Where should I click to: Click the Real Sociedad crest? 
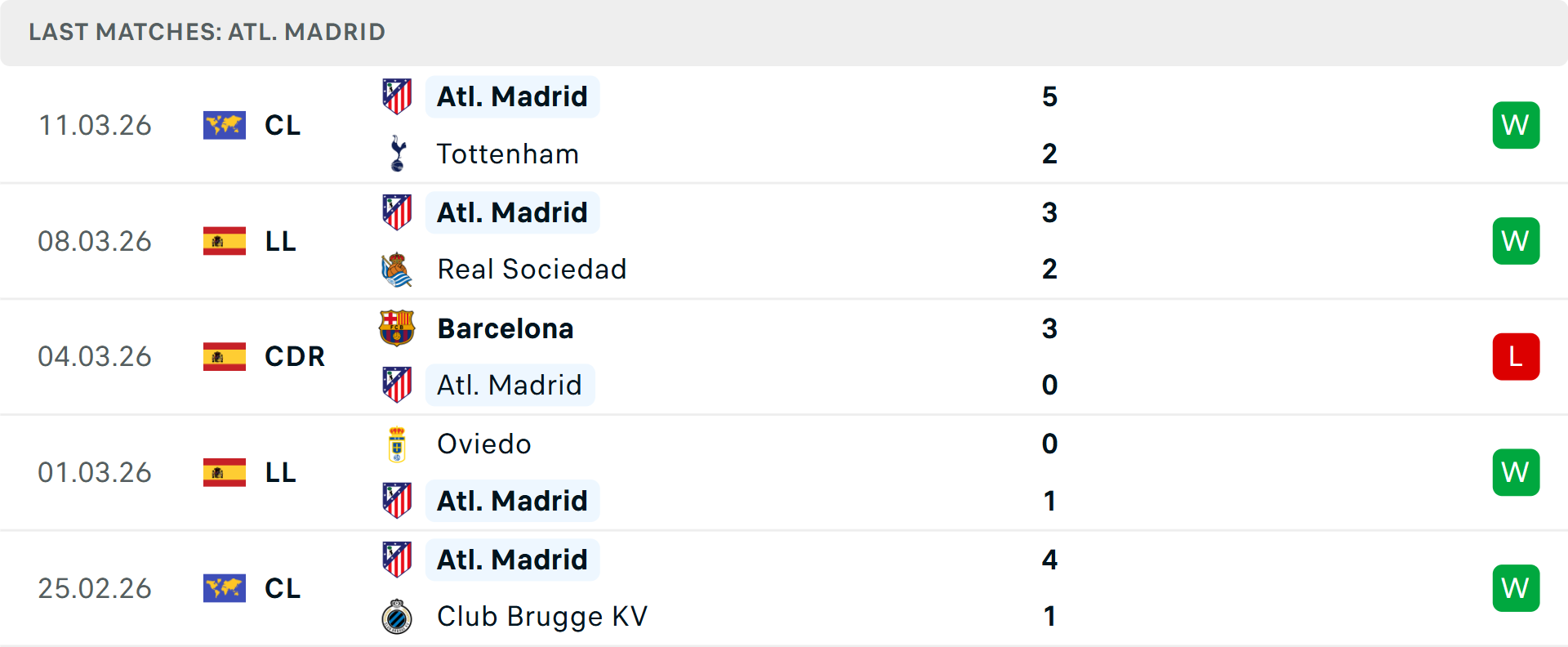(x=398, y=270)
